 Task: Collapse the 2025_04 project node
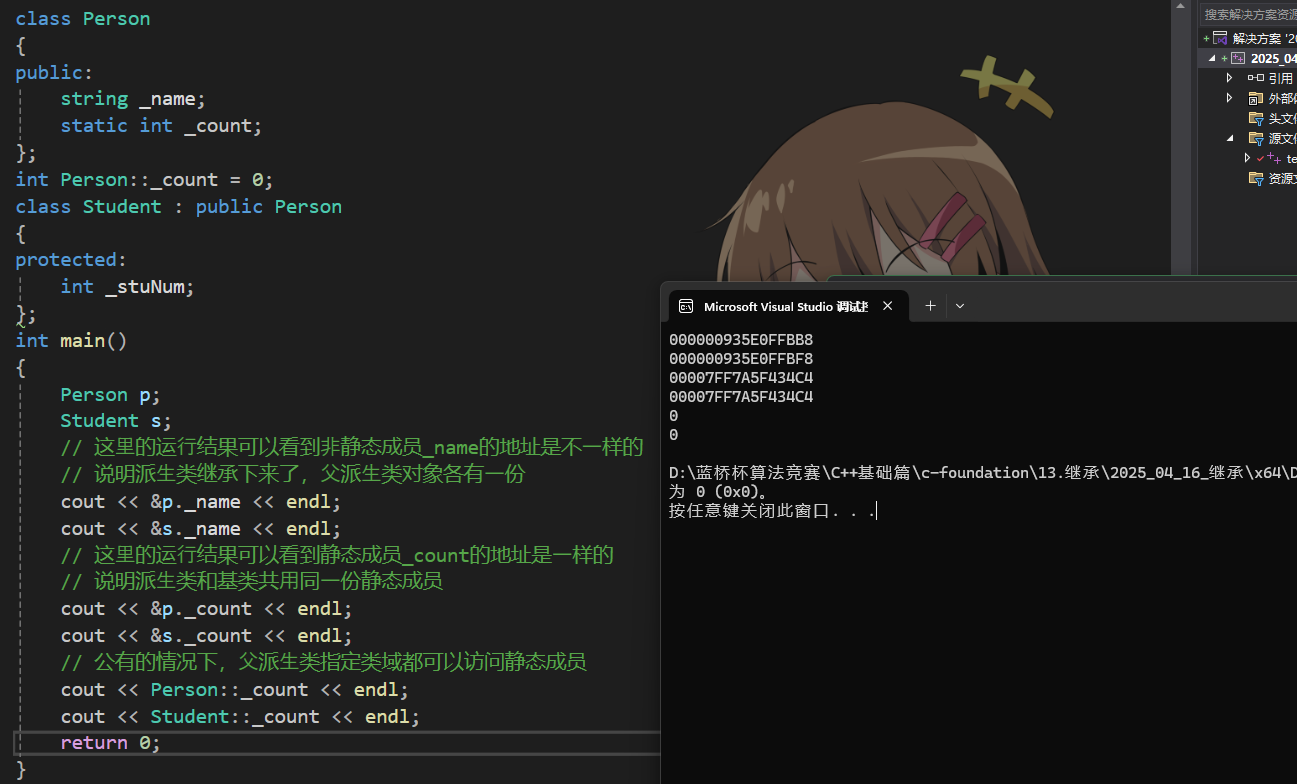point(1212,58)
